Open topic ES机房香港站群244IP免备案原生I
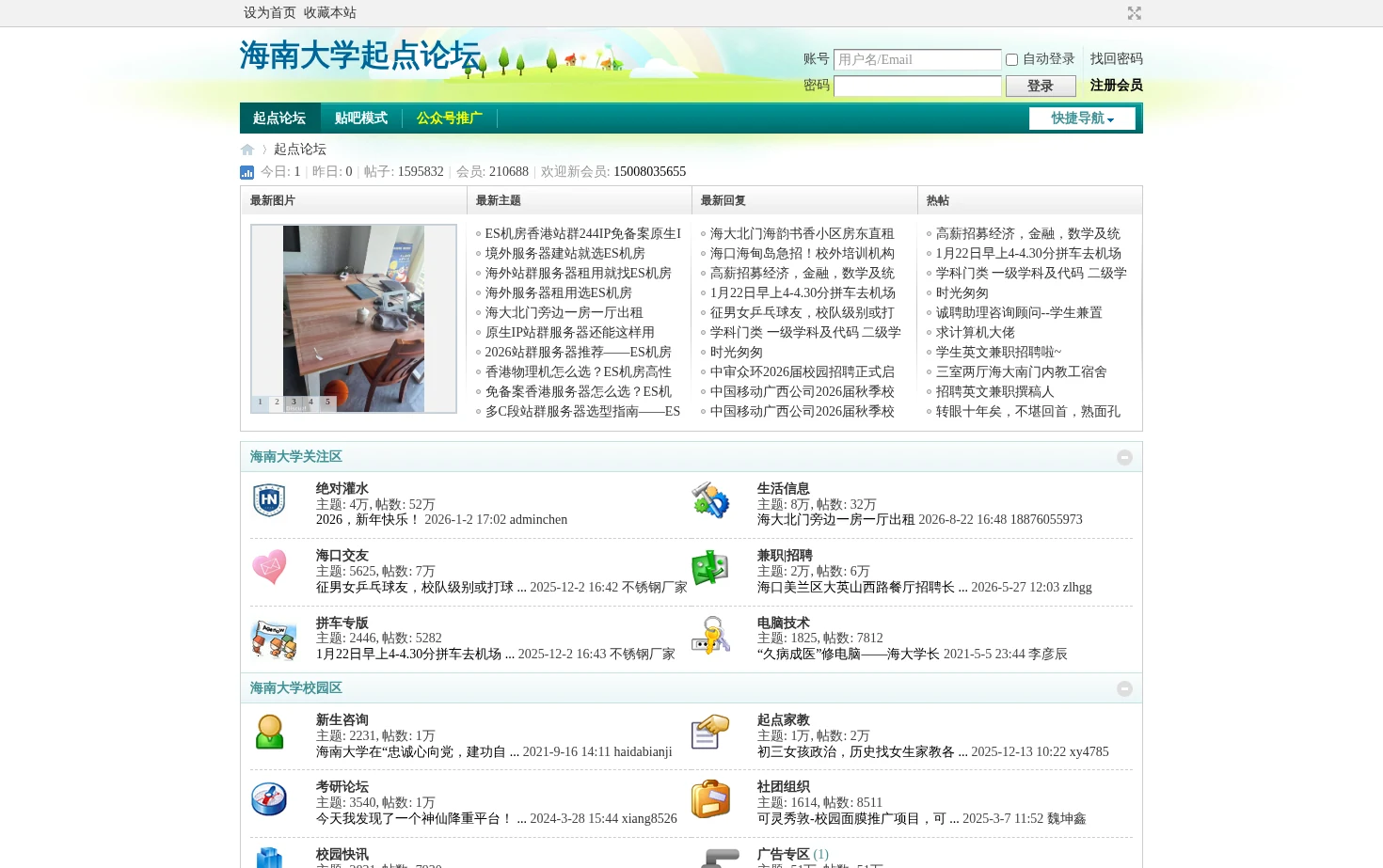Image resolution: width=1383 pixels, height=868 pixels. click(583, 233)
